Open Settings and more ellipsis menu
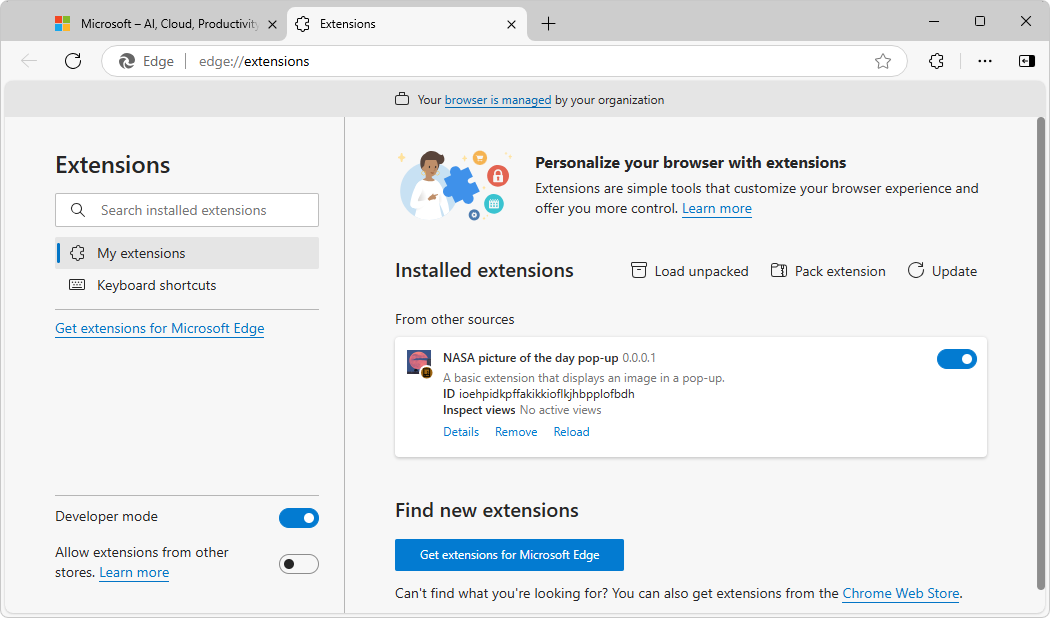Viewport: 1050px width, 618px height. [x=984, y=61]
